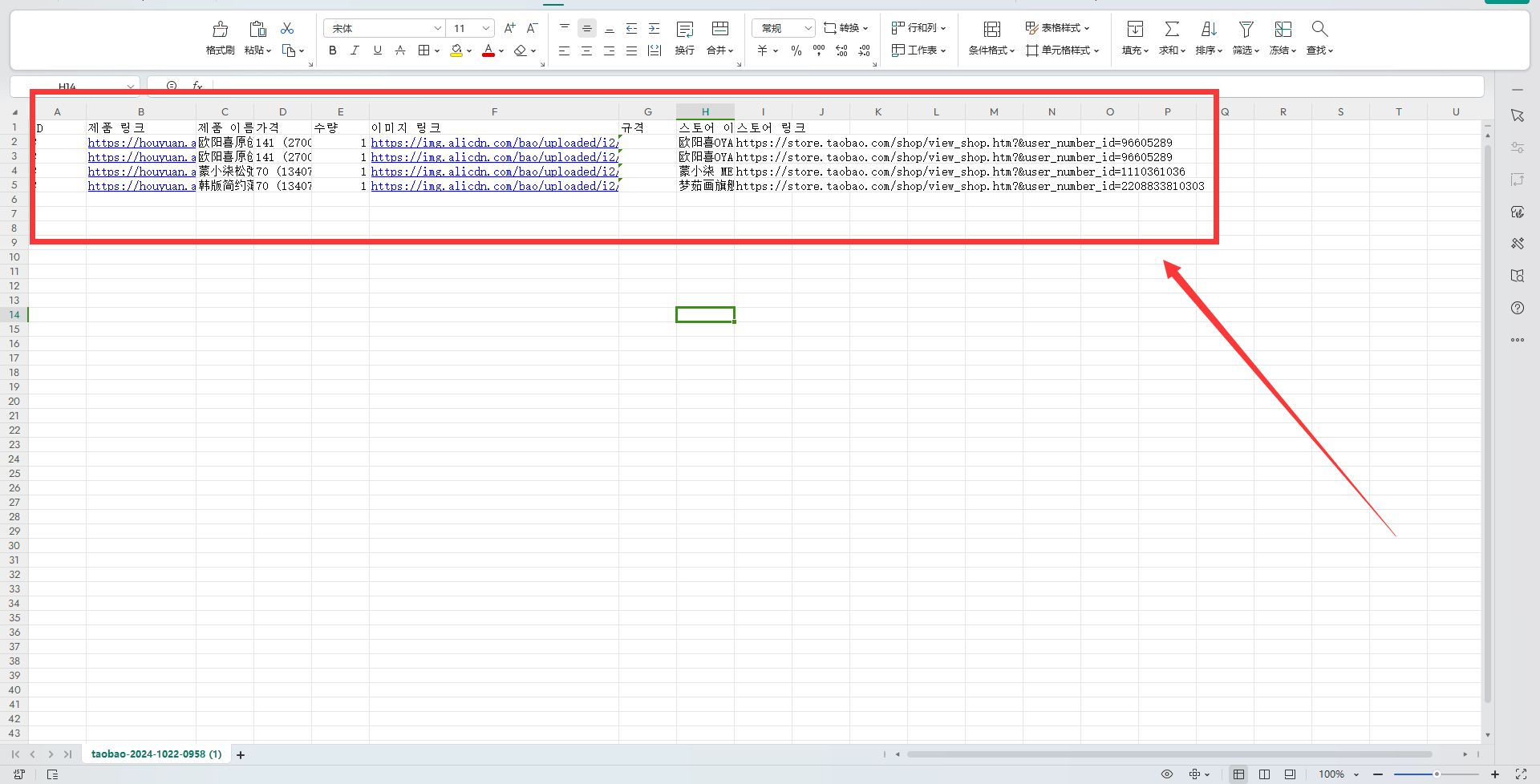Viewport: 1540px width, 784px height.
Task: Click the Format Painter brush icon
Action: [x=220, y=30]
